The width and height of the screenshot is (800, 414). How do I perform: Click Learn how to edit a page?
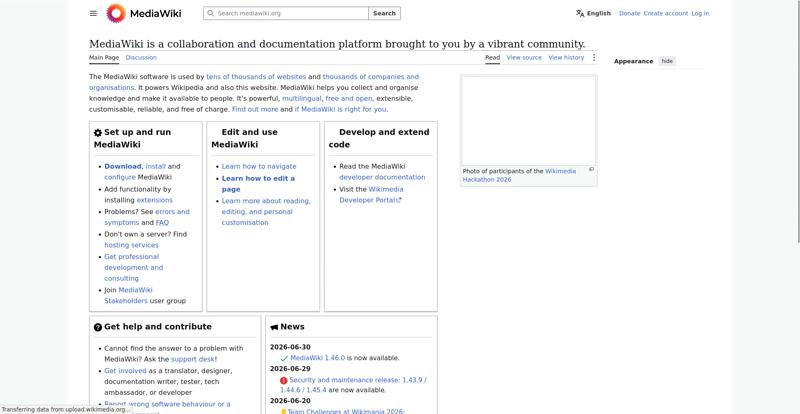[258, 184]
